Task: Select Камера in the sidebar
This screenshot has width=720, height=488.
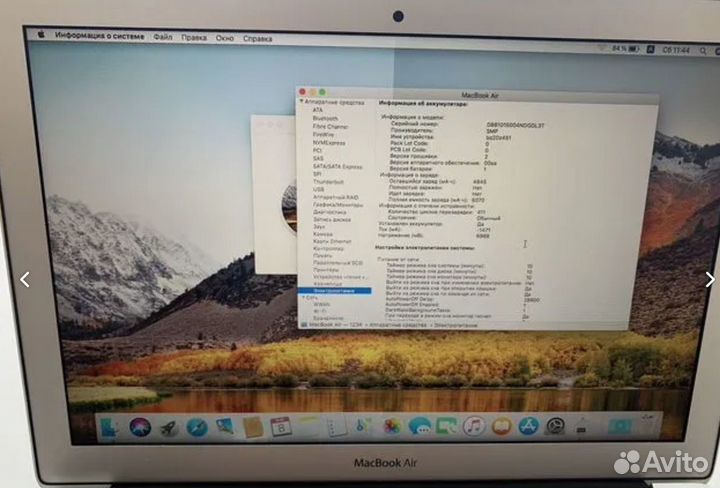Action: (x=322, y=234)
